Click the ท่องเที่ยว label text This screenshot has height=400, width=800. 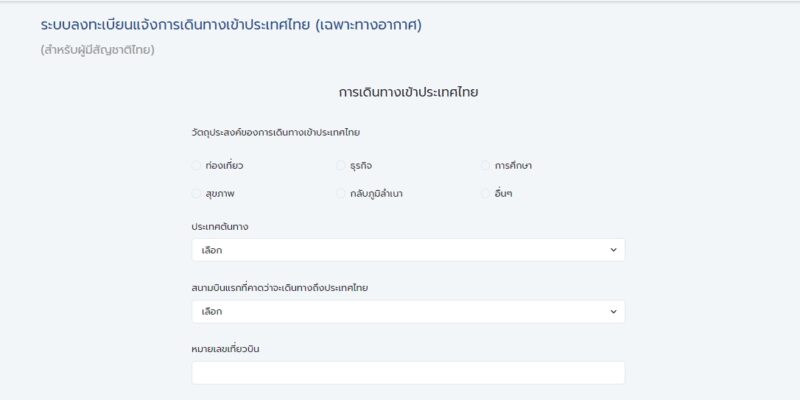224,165
